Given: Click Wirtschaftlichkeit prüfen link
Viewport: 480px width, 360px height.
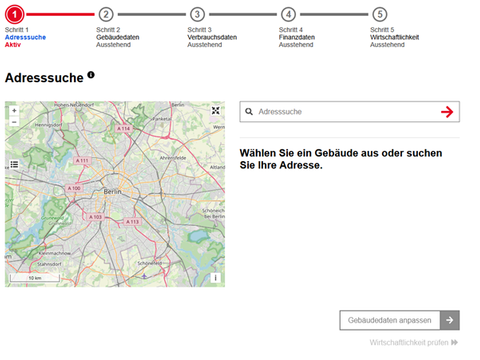Looking at the screenshot, I should point(414,342).
